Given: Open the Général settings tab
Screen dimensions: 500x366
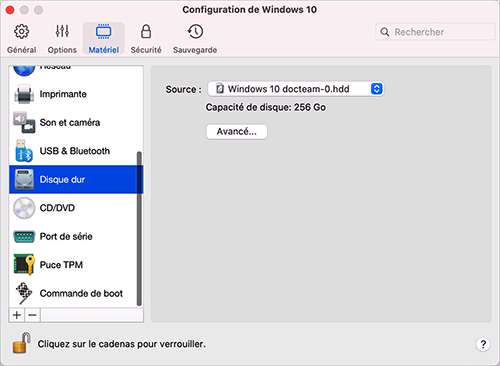Looking at the screenshot, I should point(22,38).
